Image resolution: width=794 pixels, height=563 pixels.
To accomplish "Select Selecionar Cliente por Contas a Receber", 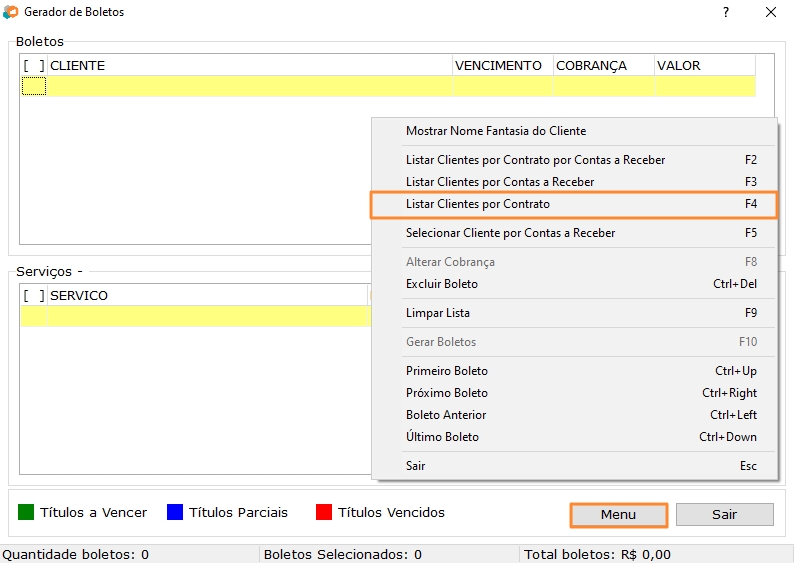I will (x=510, y=233).
